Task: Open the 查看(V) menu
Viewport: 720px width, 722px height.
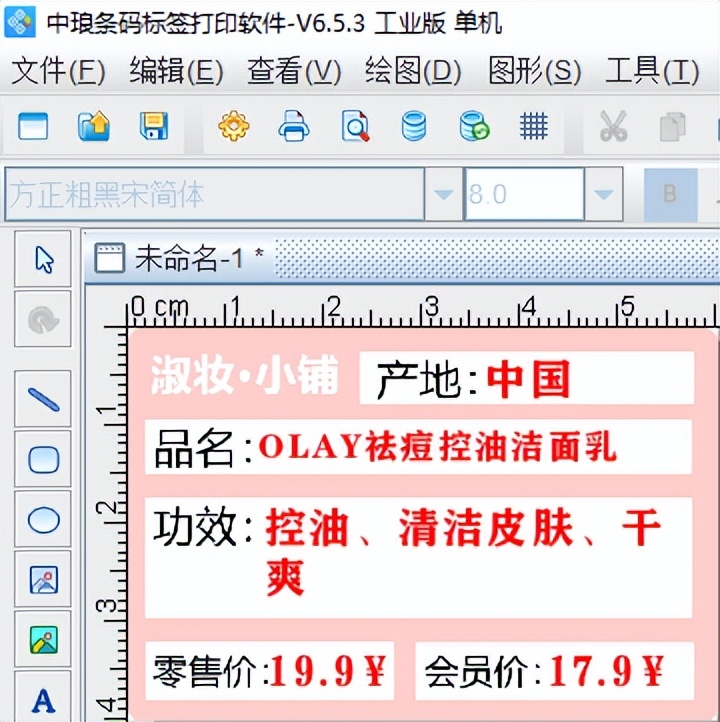Action: point(294,71)
